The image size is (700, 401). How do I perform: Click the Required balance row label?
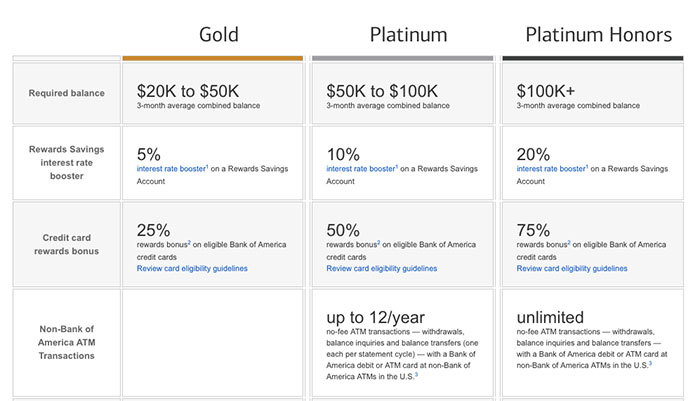pos(67,93)
